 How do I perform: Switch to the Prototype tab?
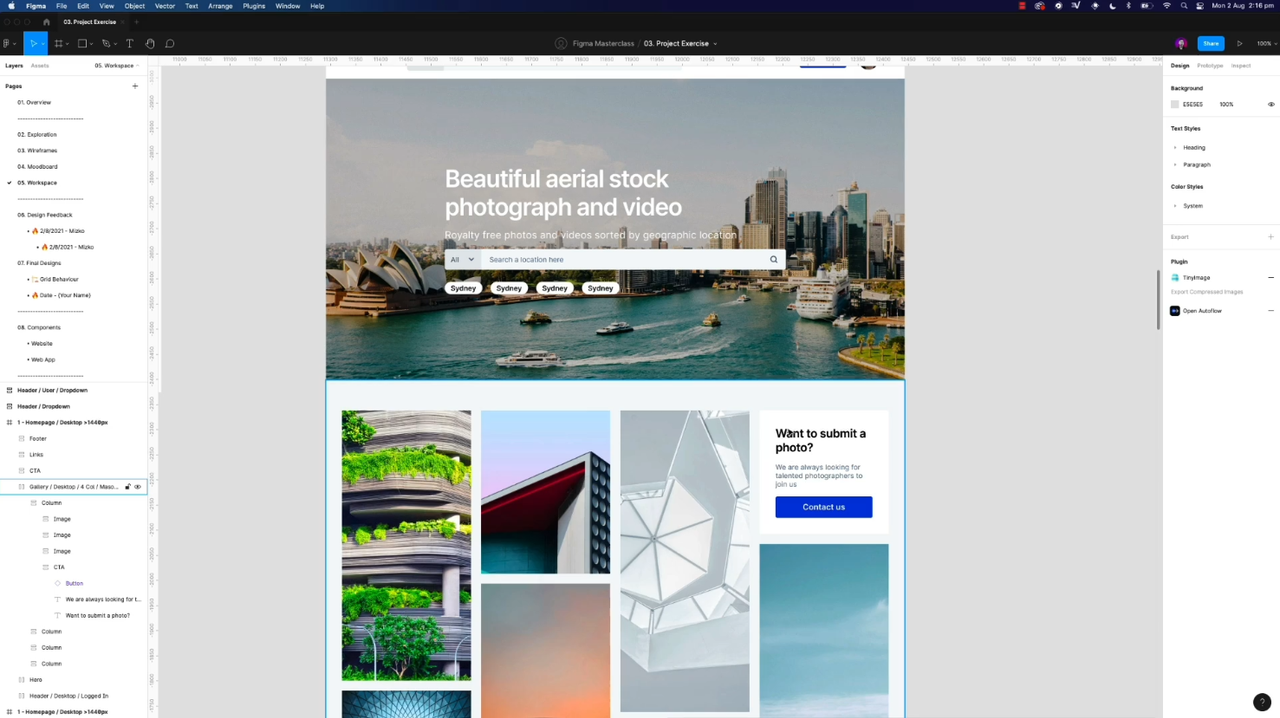point(1210,65)
